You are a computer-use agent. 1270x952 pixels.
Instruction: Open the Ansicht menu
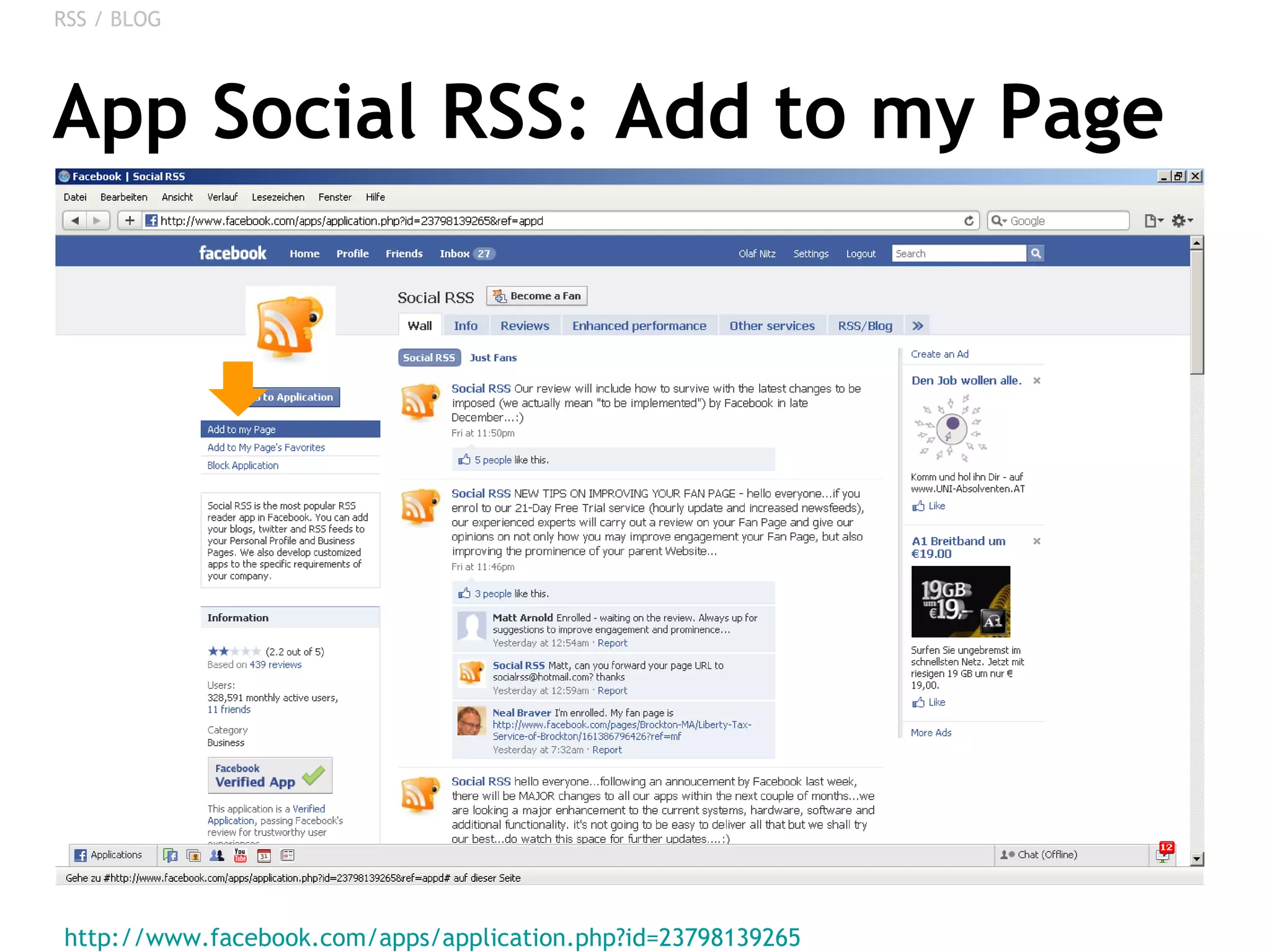tap(177, 197)
